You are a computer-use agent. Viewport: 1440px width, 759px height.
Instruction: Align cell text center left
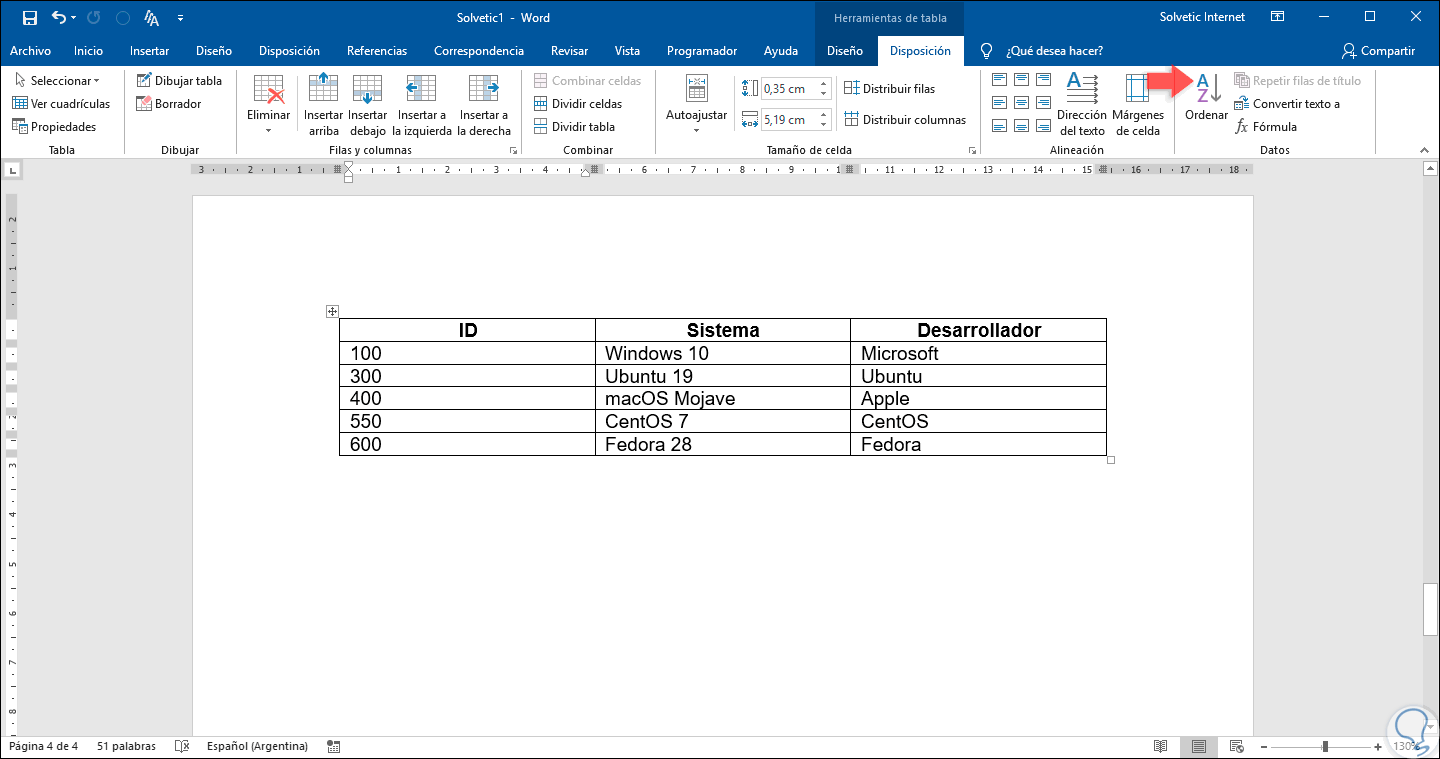pyautogui.click(x=1000, y=102)
